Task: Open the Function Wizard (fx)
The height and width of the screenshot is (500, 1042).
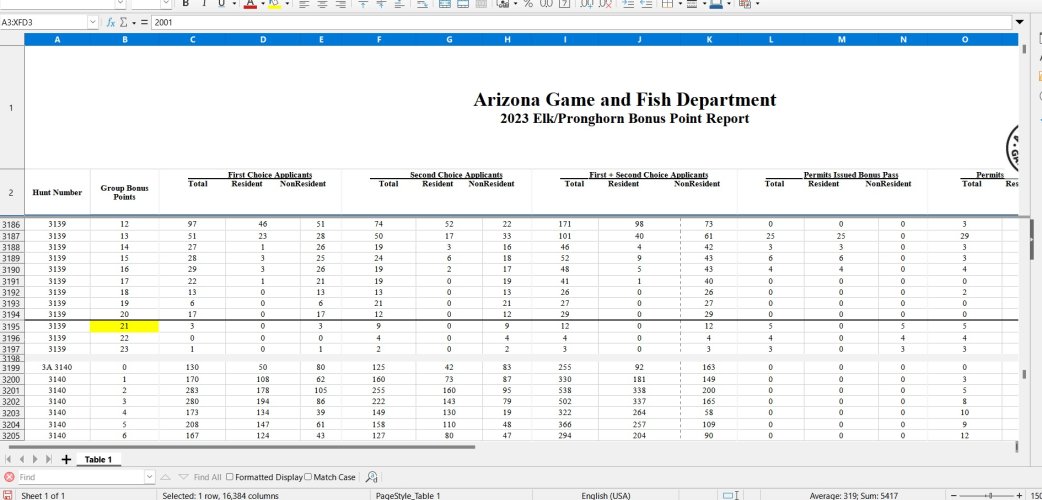Action: 110,23
